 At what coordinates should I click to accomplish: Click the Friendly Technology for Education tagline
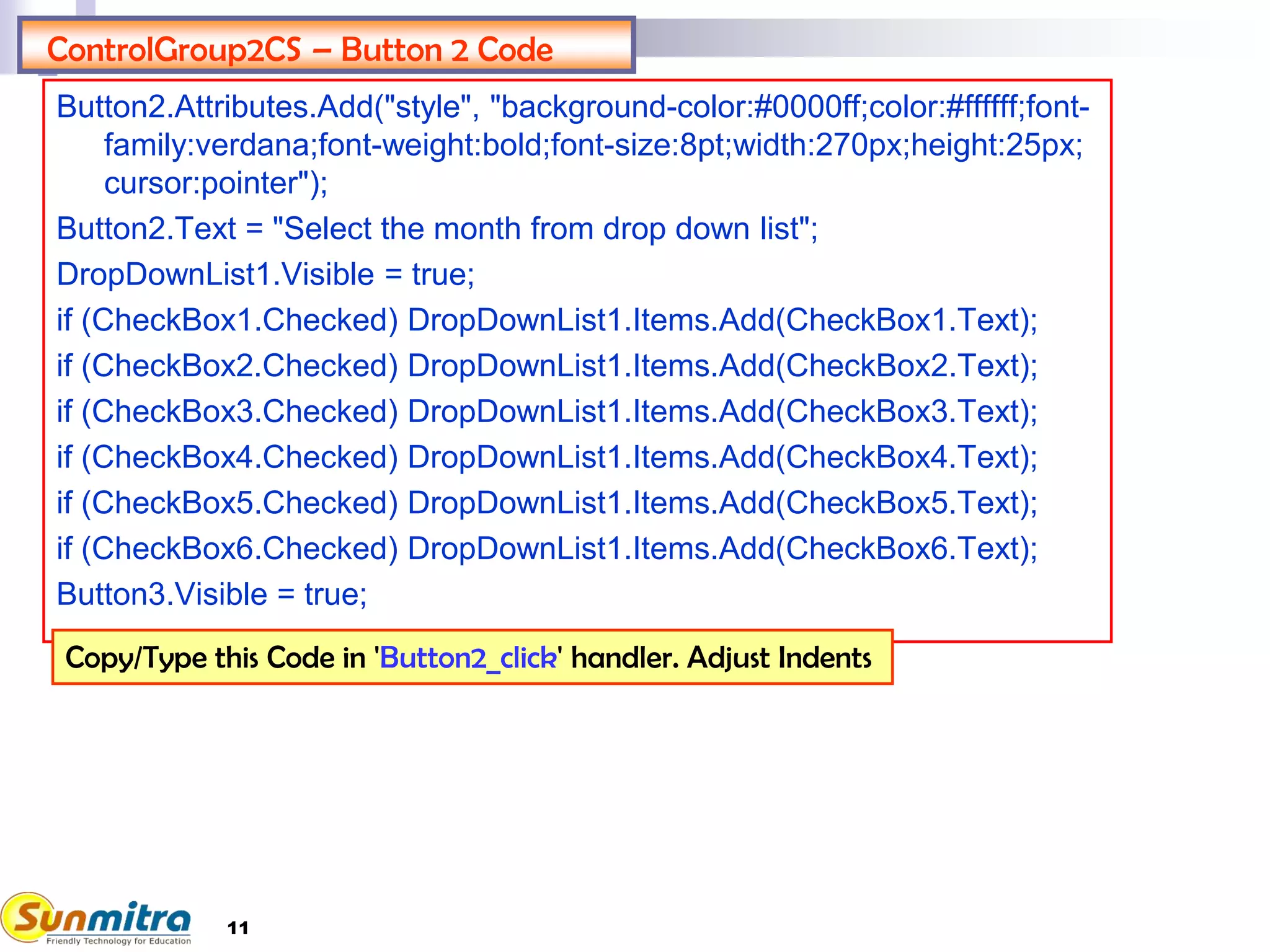pyautogui.click(x=118, y=941)
